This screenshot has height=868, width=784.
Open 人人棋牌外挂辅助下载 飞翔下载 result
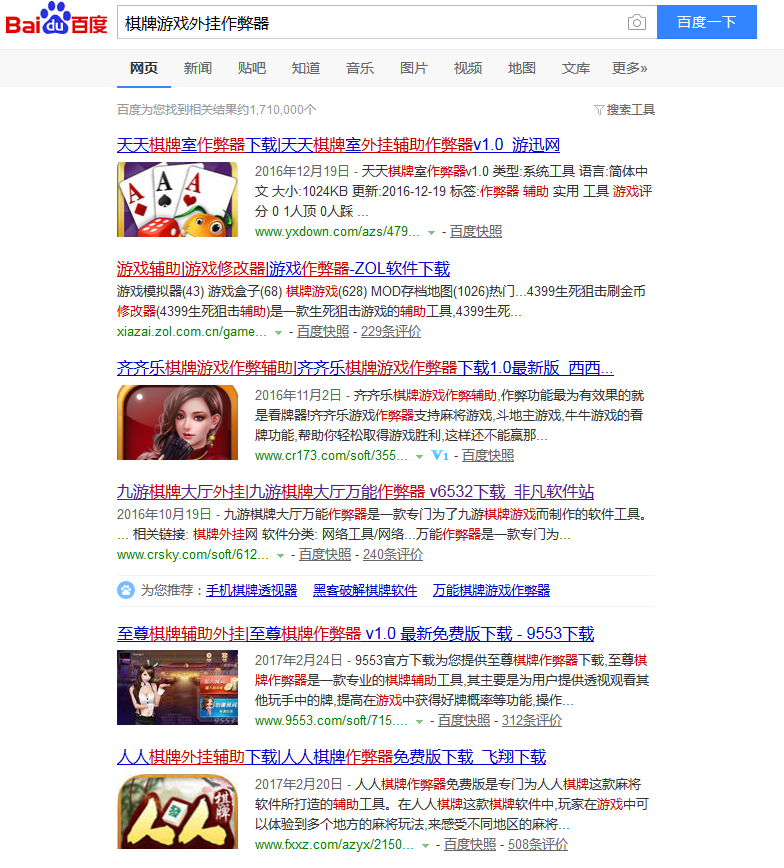coord(332,757)
